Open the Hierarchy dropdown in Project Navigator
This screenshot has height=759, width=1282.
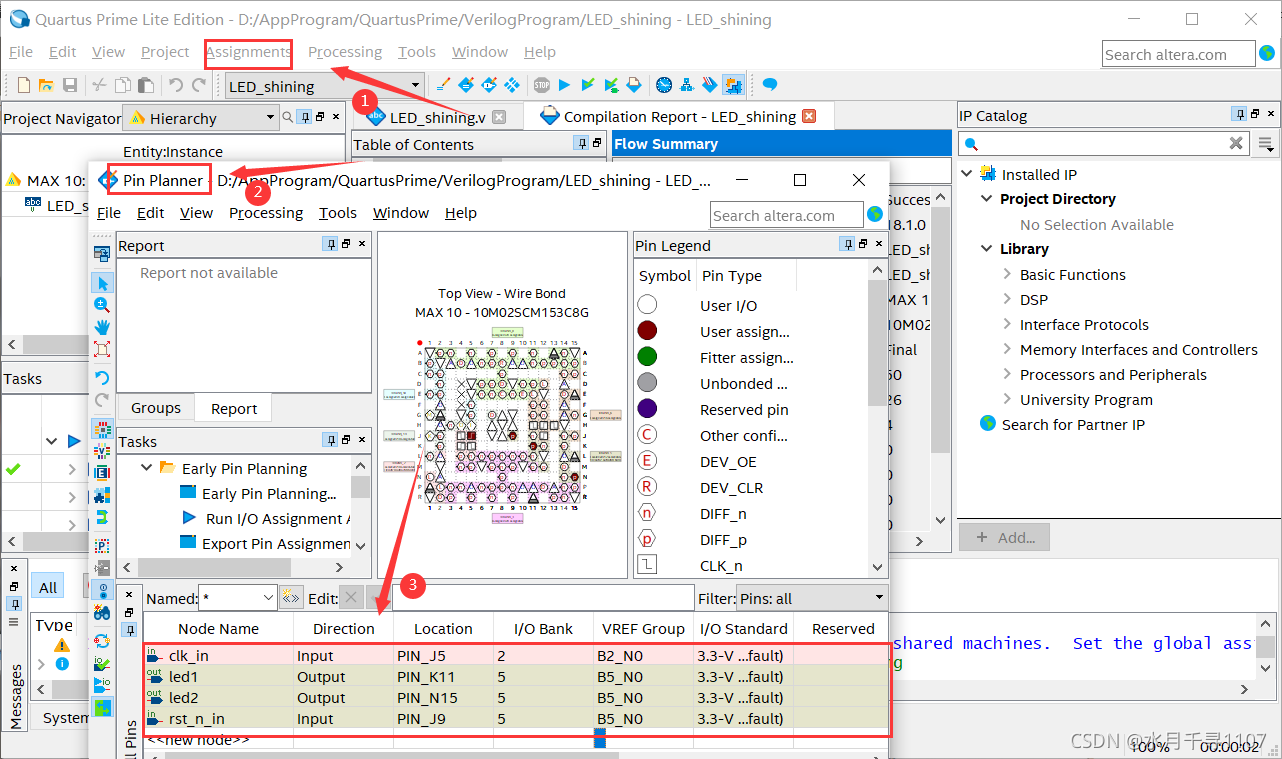(270, 118)
